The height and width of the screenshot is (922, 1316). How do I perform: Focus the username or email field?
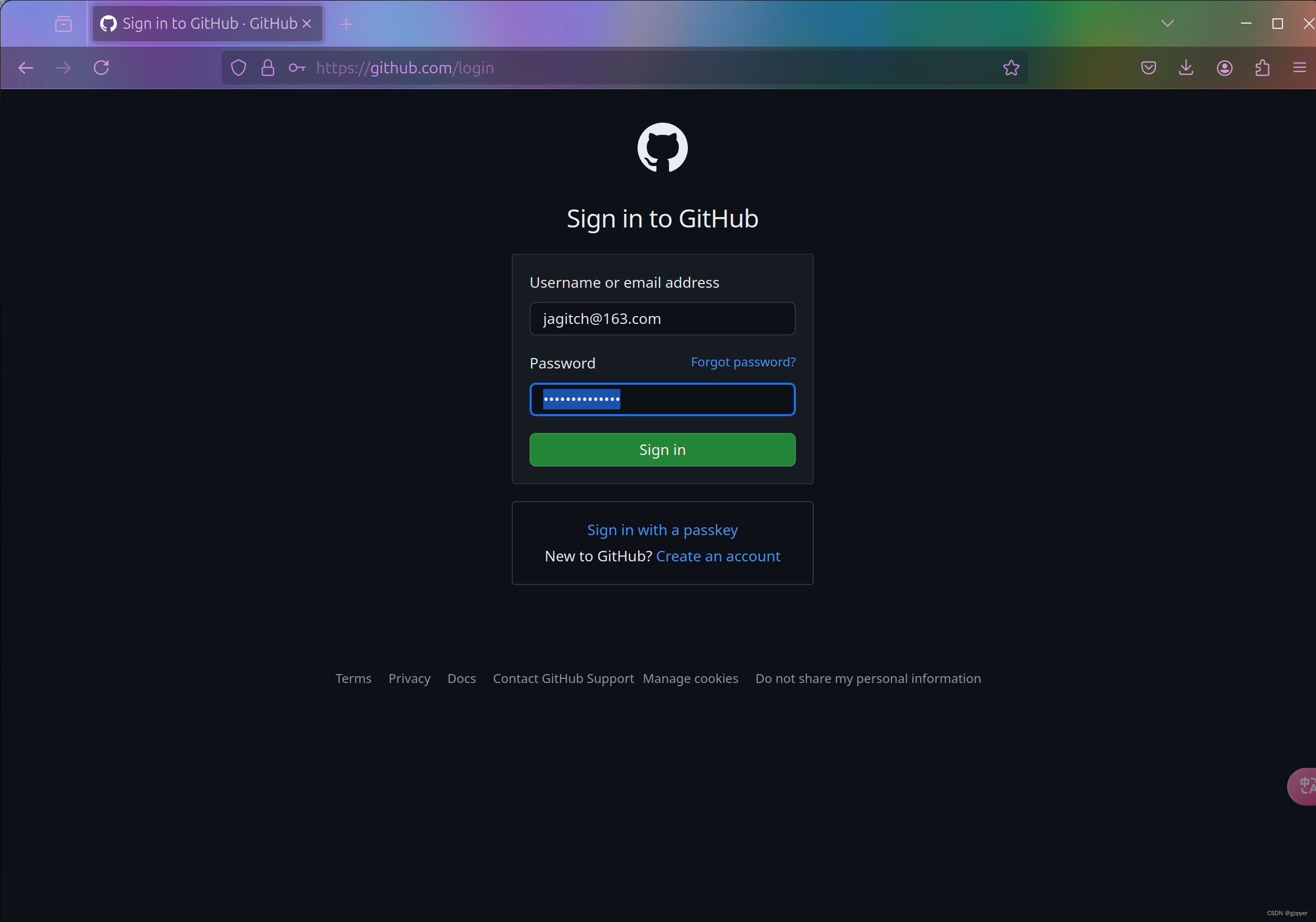pos(662,319)
